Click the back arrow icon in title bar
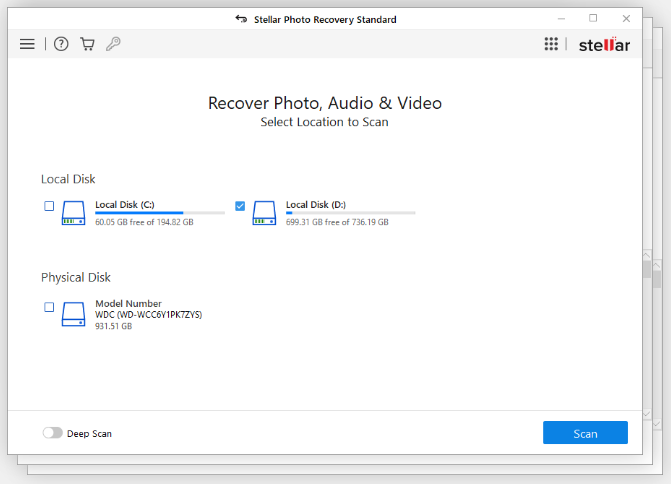The height and width of the screenshot is (484, 671). click(x=241, y=19)
